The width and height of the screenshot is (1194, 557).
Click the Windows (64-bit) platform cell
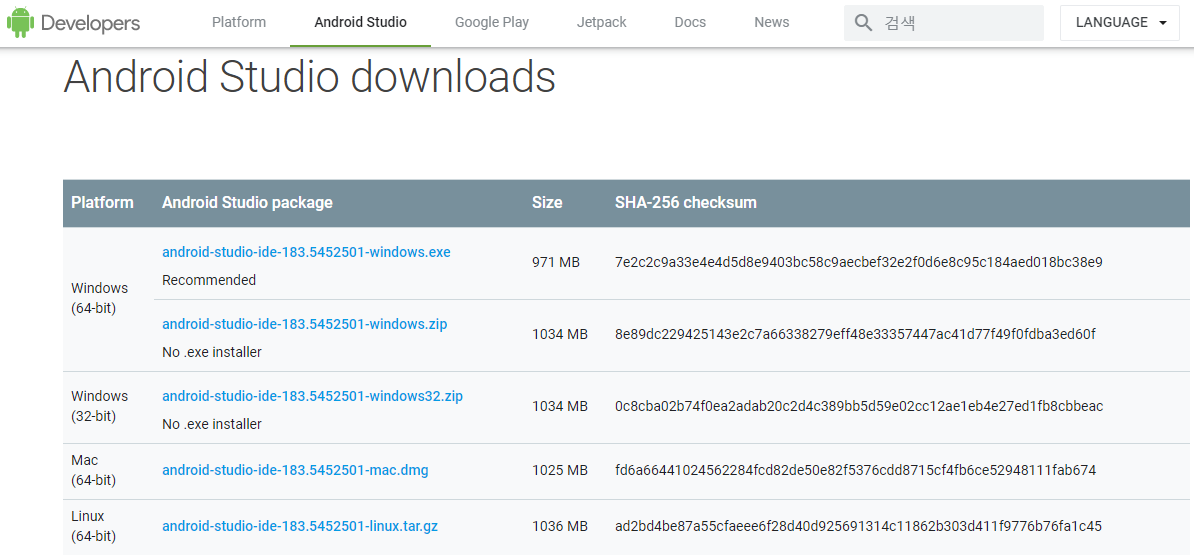click(100, 299)
